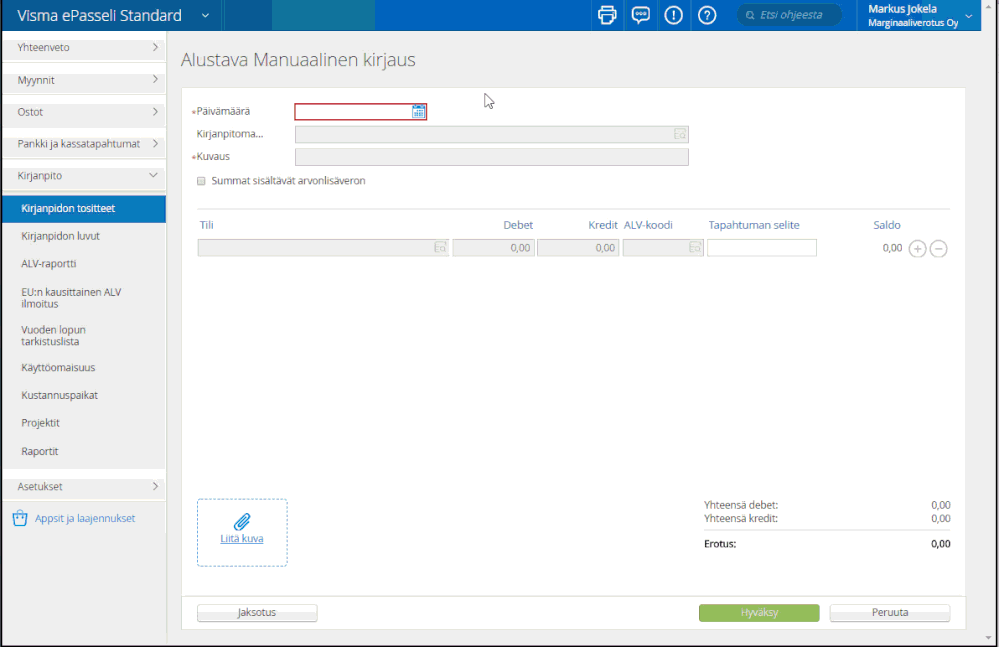Screen dimensions: 999x647
Task: Expand the Yhteenveto menu section
Action: [x=83, y=48]
